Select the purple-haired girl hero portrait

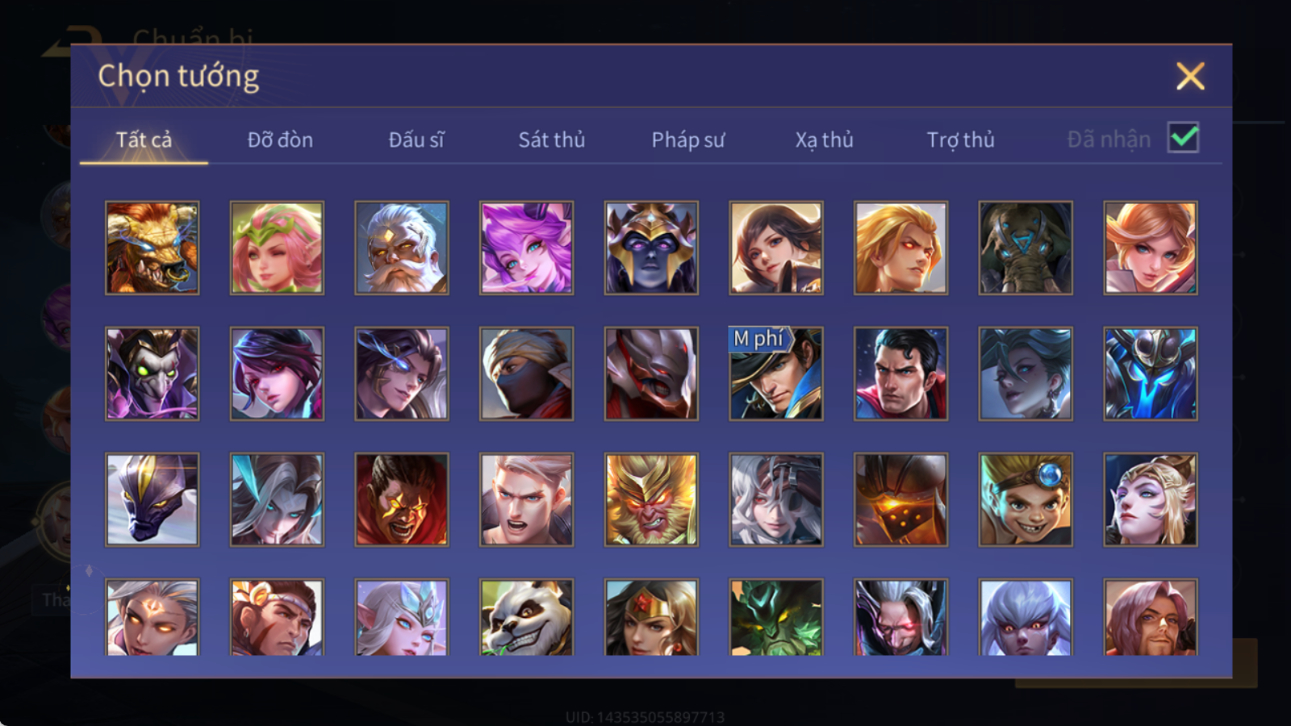(x=526, y=248)
